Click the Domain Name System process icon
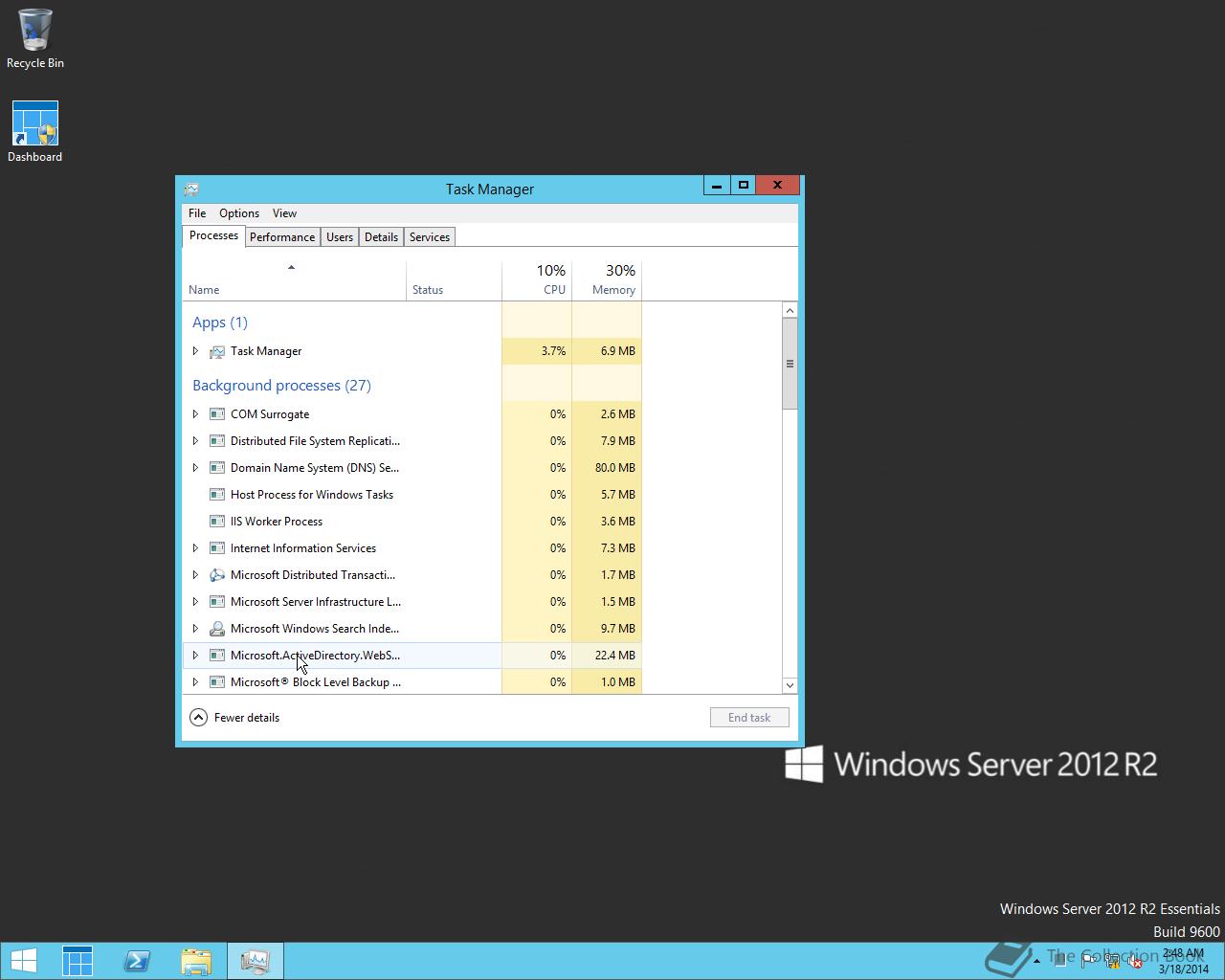 click(217, 468)
